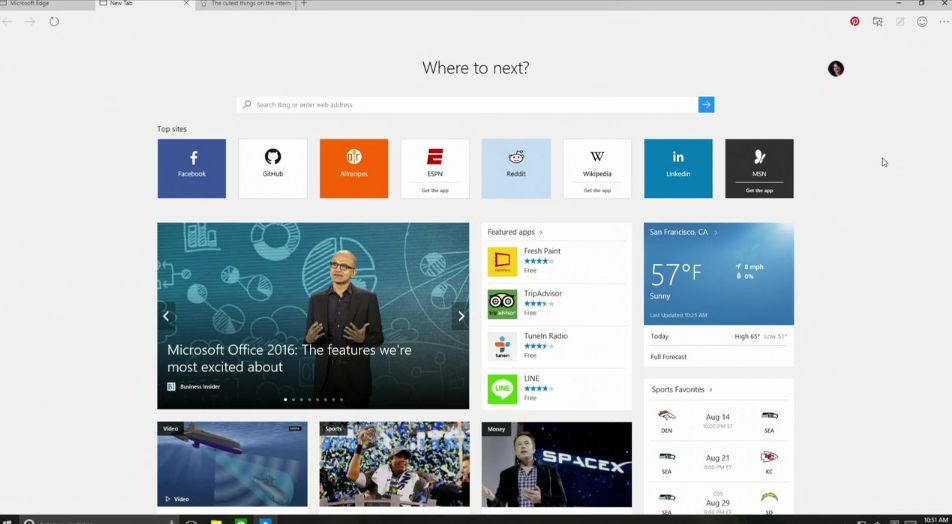Click the TripAdvisor app name
This screenshot has height=524, width=952.
coord(543,293)
